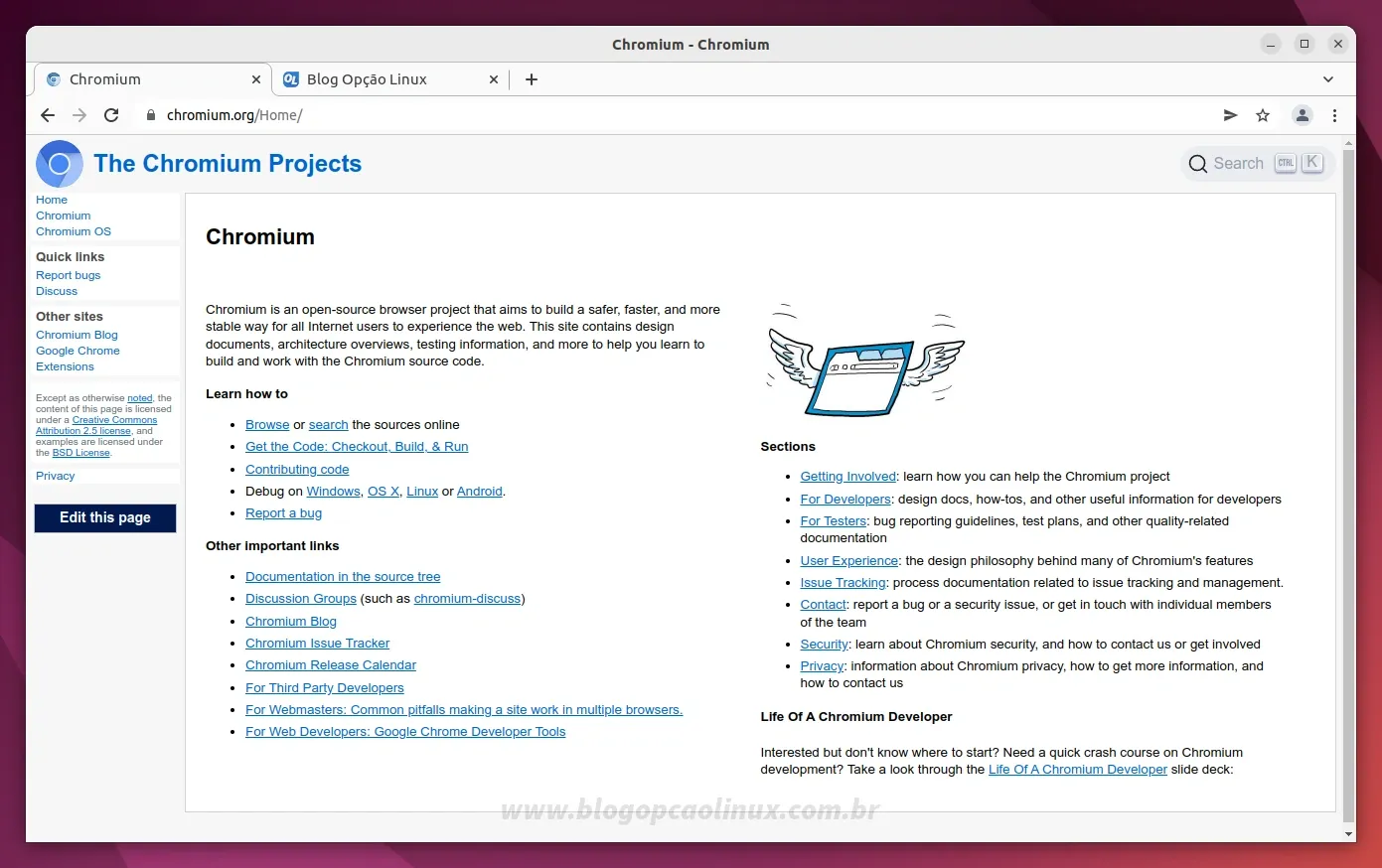Open the Creative Commons Attribution license link
Viewport: 1382px width, 868px height.
click(x=96, y=425)
